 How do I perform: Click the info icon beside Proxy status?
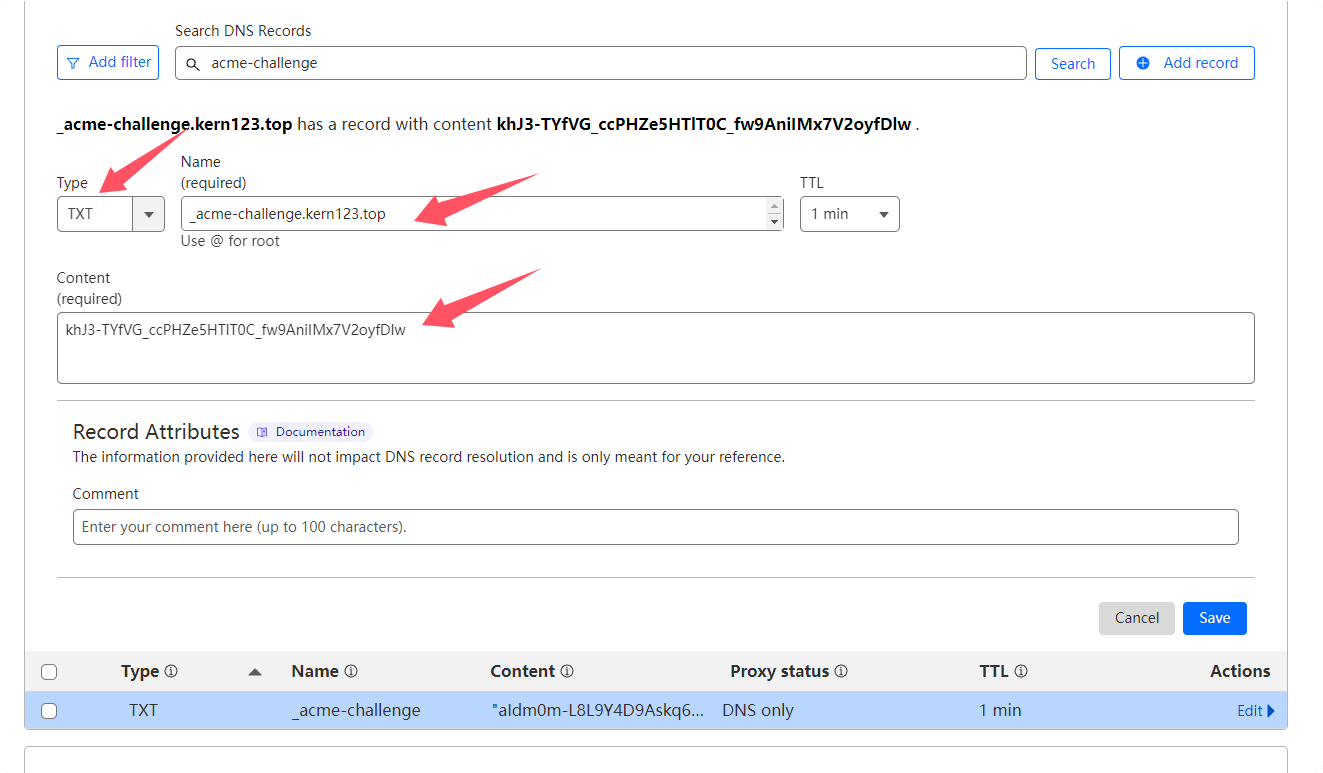[x=841, y=672]
